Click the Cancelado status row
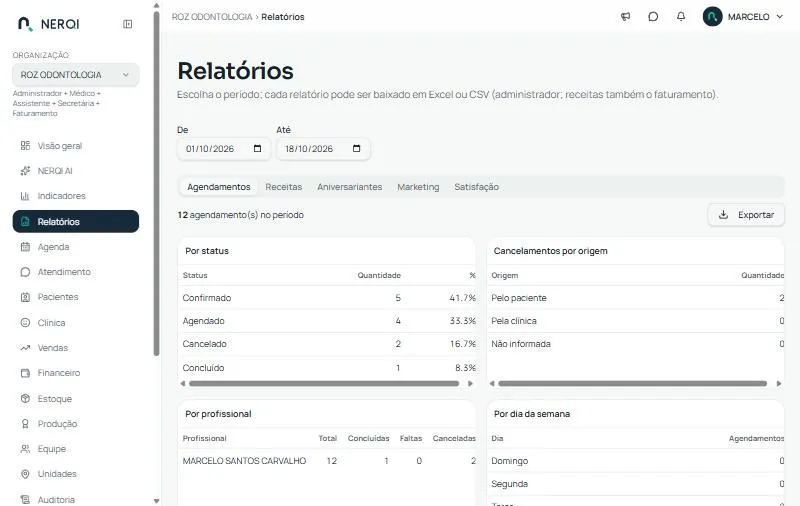Image resolution: width=800 pixels, height=506 pixels. 327,344
